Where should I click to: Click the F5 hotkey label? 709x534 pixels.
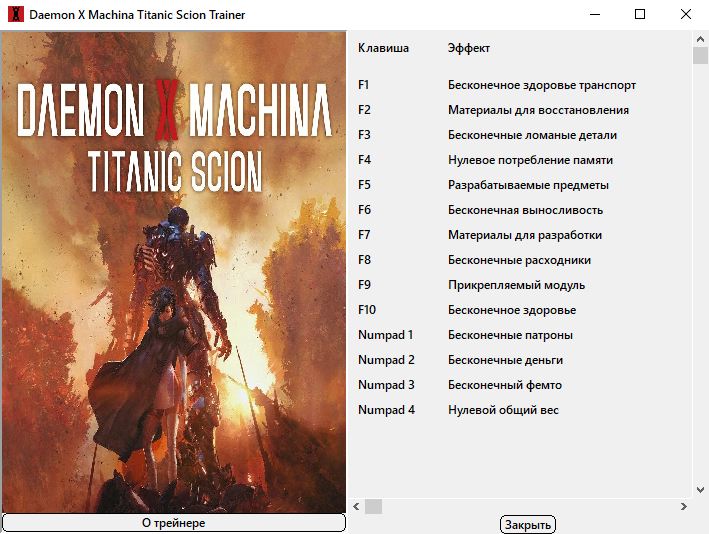(364, 185)
